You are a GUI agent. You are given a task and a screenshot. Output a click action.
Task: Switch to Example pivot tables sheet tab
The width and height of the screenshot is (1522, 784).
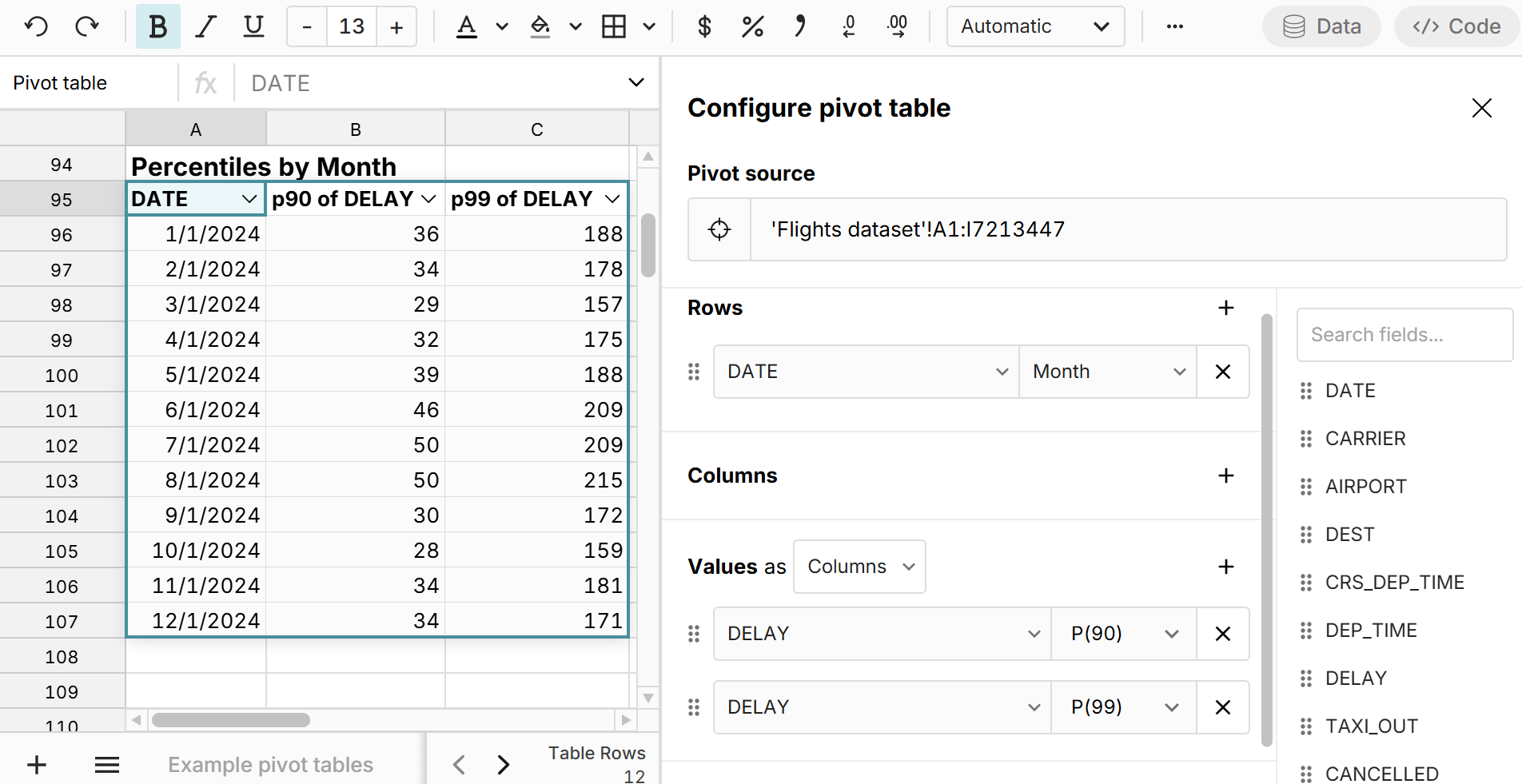(270, 765)
